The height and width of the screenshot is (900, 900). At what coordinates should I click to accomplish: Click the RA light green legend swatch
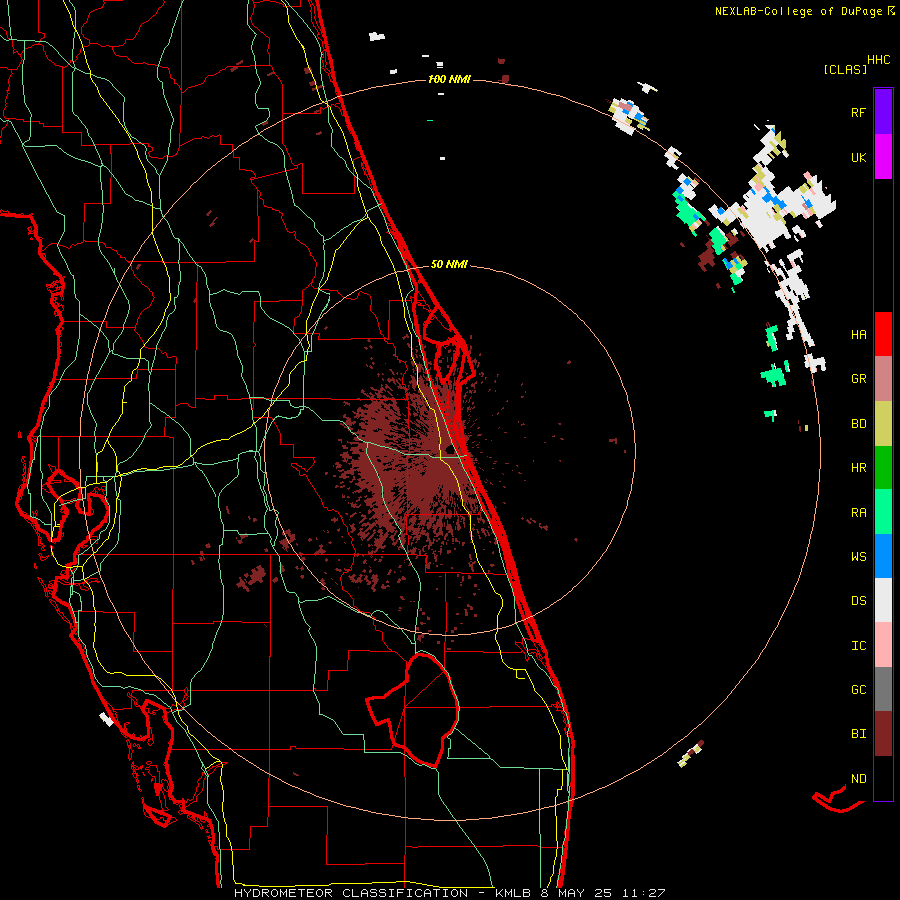pyautogui.click(x=883, y=512)
